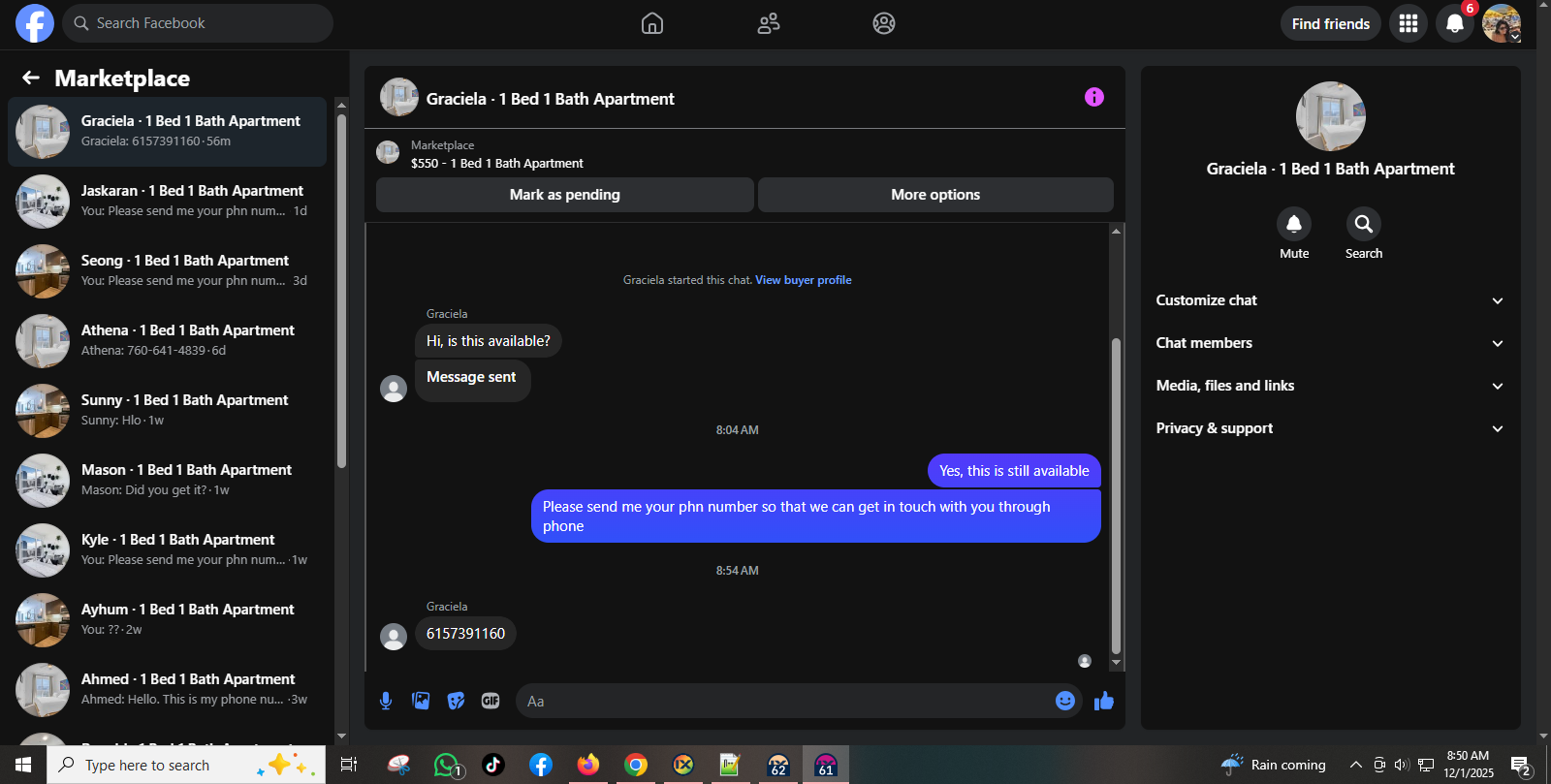Click the Type here to search box

click(x=186, y=765)
